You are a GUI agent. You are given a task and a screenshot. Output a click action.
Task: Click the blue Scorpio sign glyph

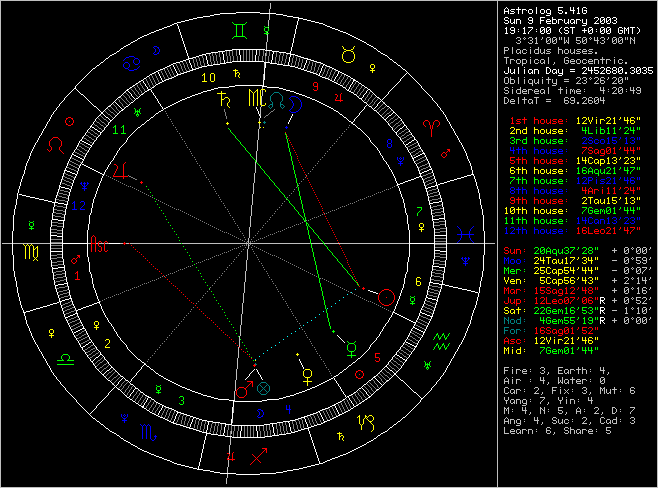[148, 432]
